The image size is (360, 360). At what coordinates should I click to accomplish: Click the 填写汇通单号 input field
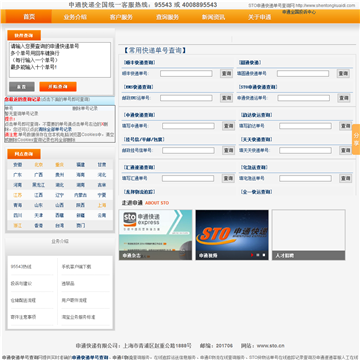tap(188, 179)
